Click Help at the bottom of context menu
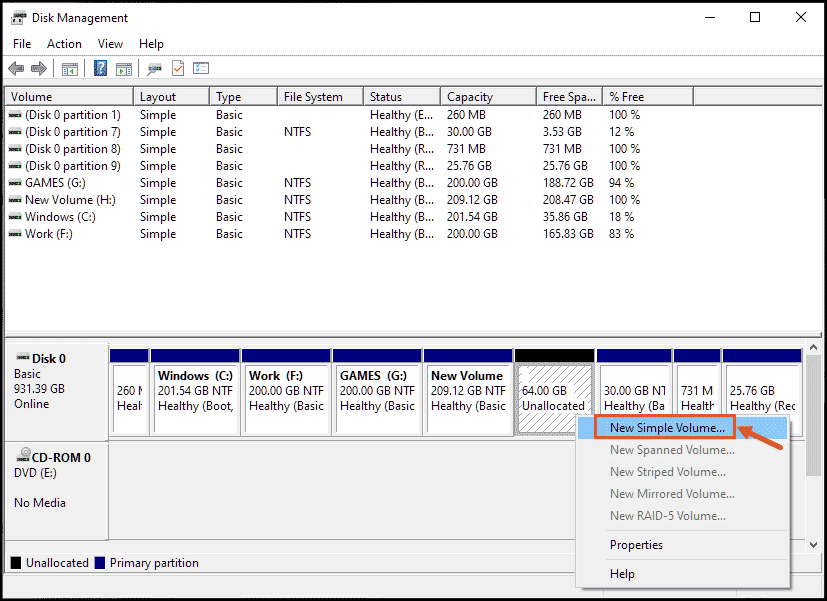This screenshot has width=827, height=601. [622, 574]
